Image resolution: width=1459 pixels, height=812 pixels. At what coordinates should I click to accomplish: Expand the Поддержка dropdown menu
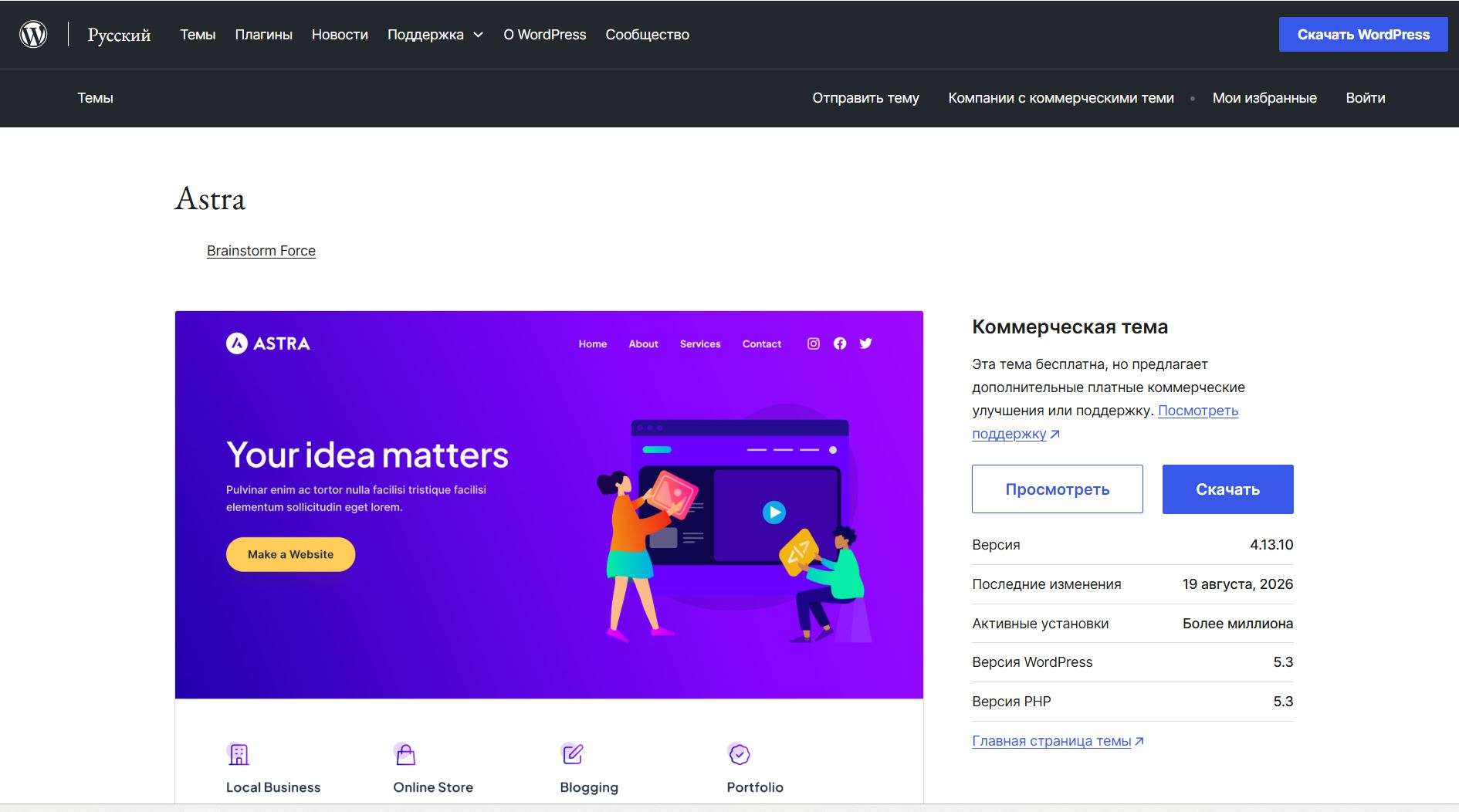435,35
